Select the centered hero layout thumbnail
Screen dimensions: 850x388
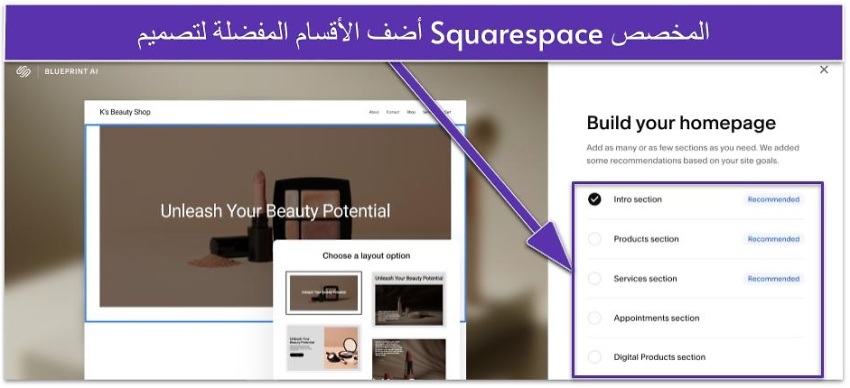click(324, 293)
